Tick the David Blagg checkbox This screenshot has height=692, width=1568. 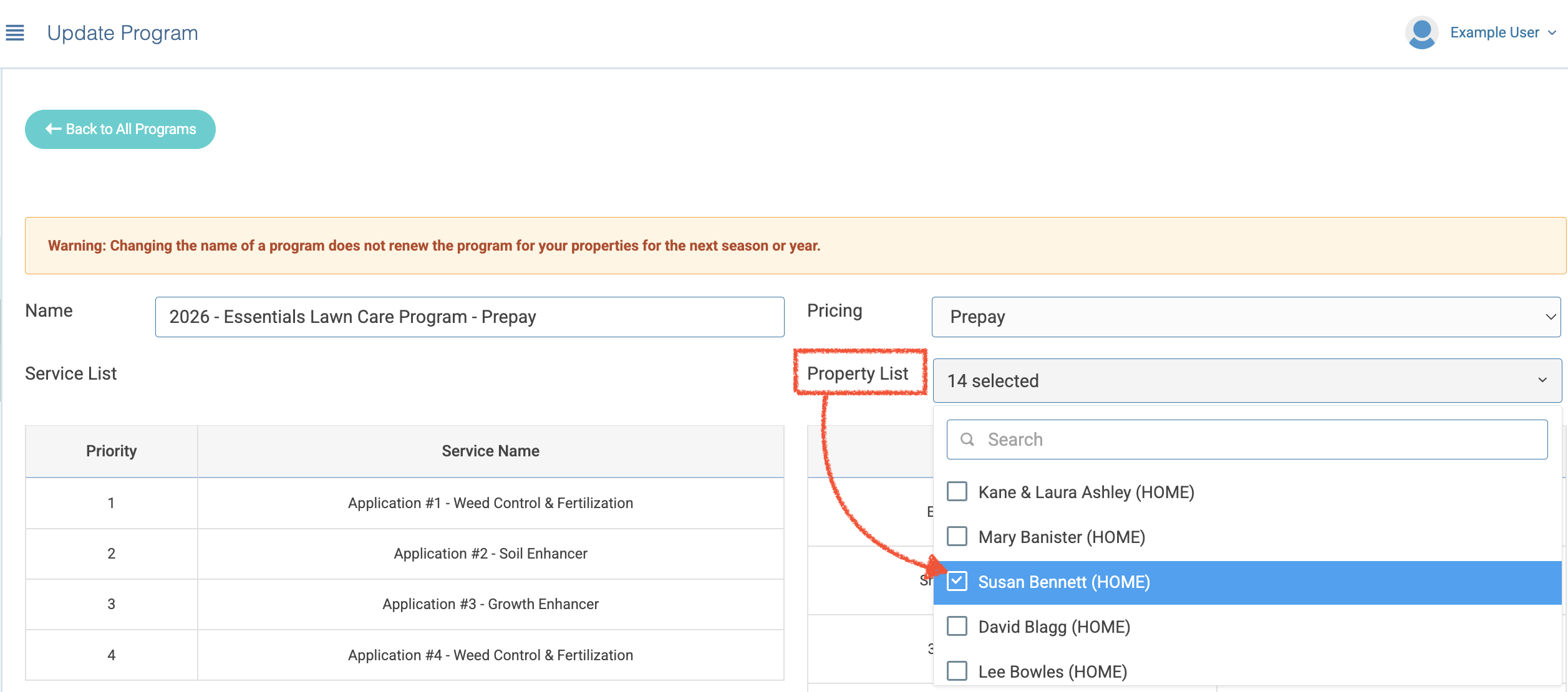click(957, 627)
